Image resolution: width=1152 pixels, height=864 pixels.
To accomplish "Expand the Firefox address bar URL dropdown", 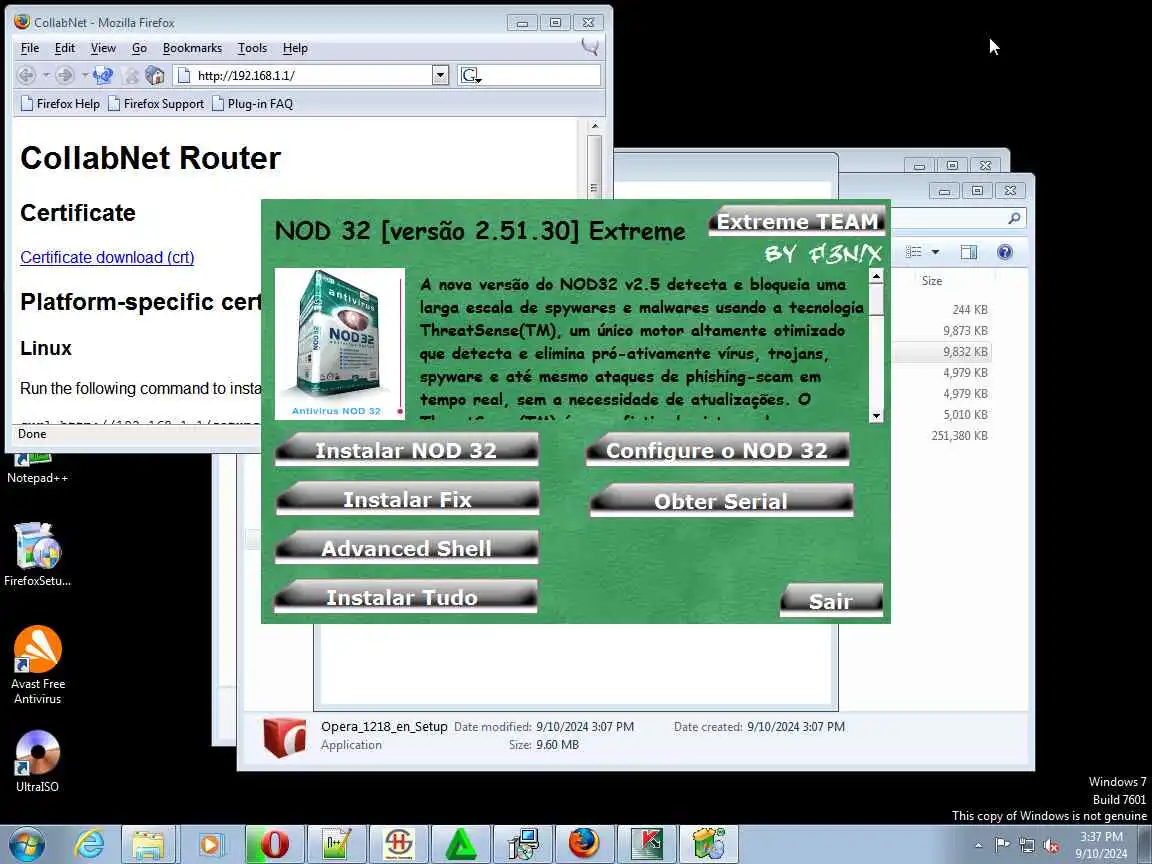I will click(x=440, y=75).
